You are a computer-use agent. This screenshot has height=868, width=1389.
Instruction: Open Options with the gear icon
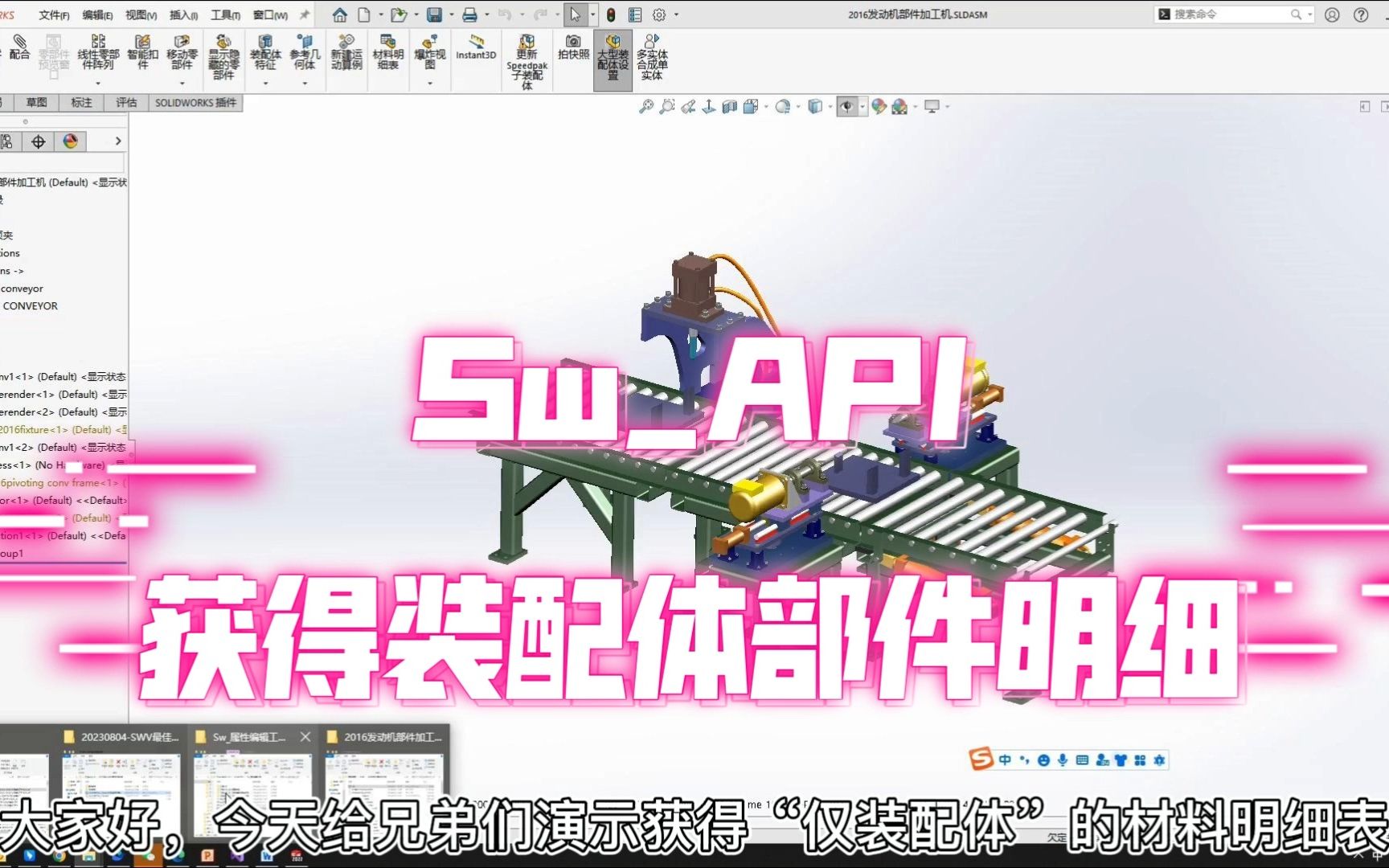pos(659,14)
